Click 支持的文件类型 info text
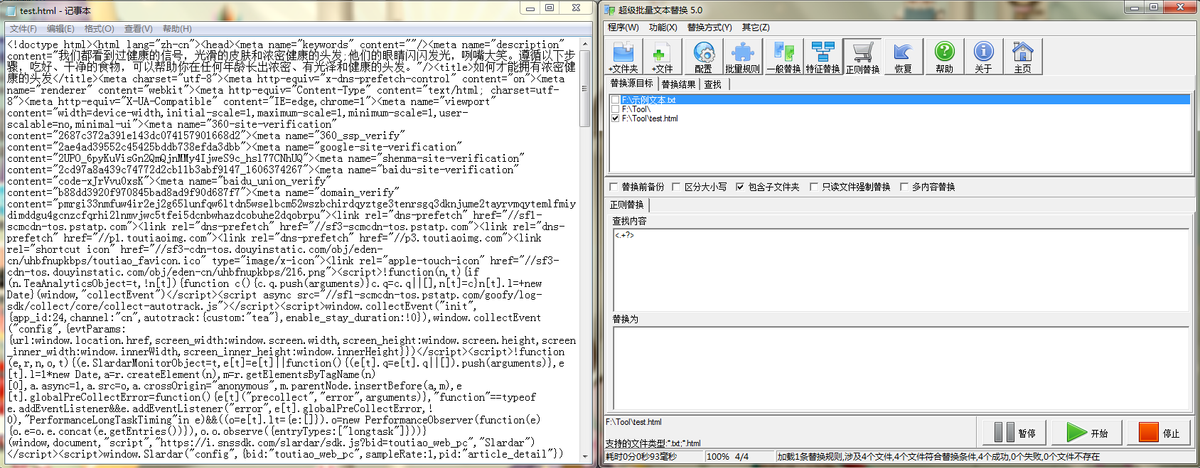The image size is (1200, 468). (654, 443)
